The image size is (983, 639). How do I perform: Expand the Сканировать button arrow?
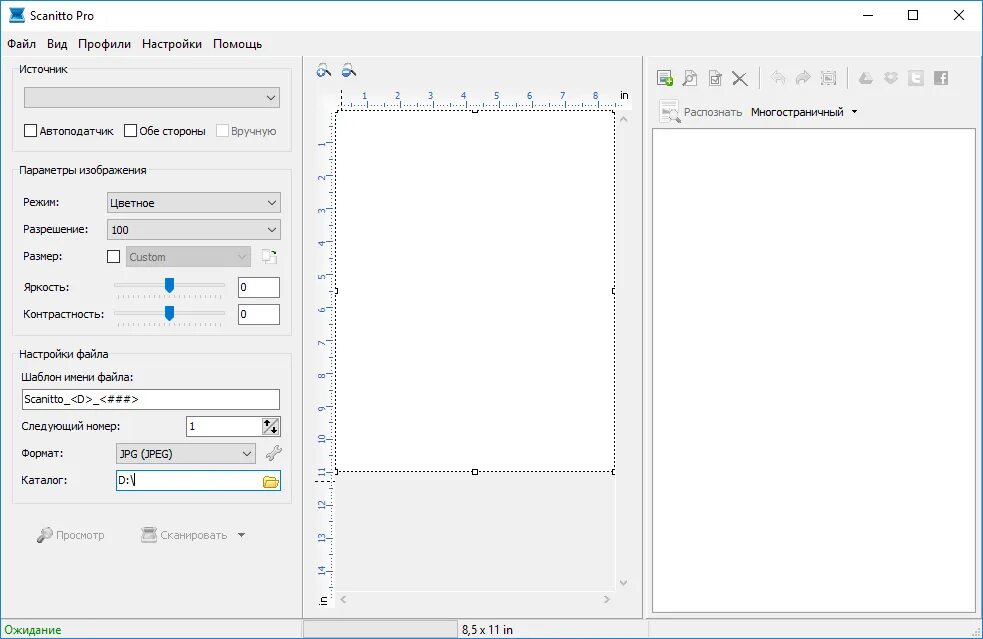(x=241, y=535)
